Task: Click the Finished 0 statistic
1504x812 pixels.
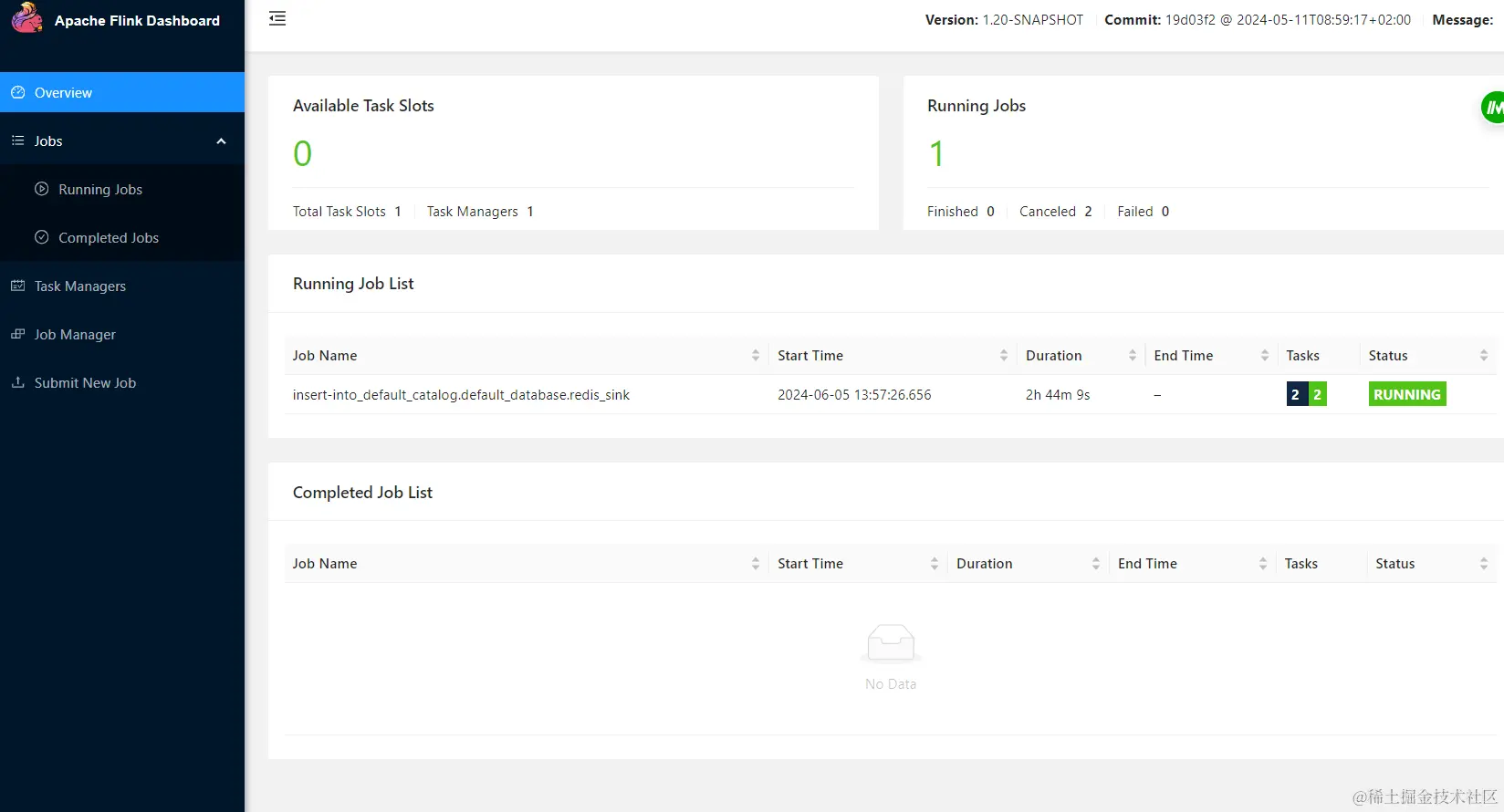Action: 961,212
